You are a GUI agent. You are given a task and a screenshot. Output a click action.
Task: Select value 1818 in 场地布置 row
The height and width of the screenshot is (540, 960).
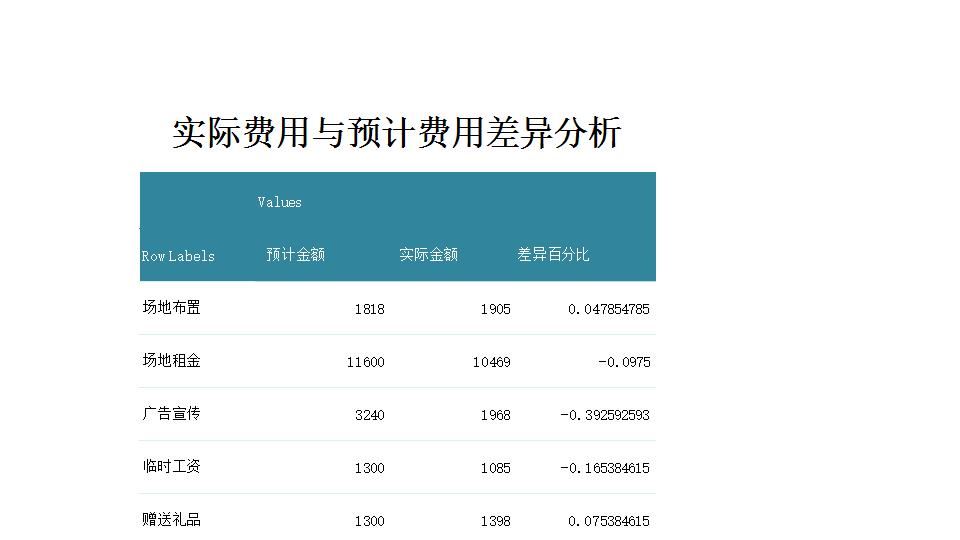coord(369,309)
